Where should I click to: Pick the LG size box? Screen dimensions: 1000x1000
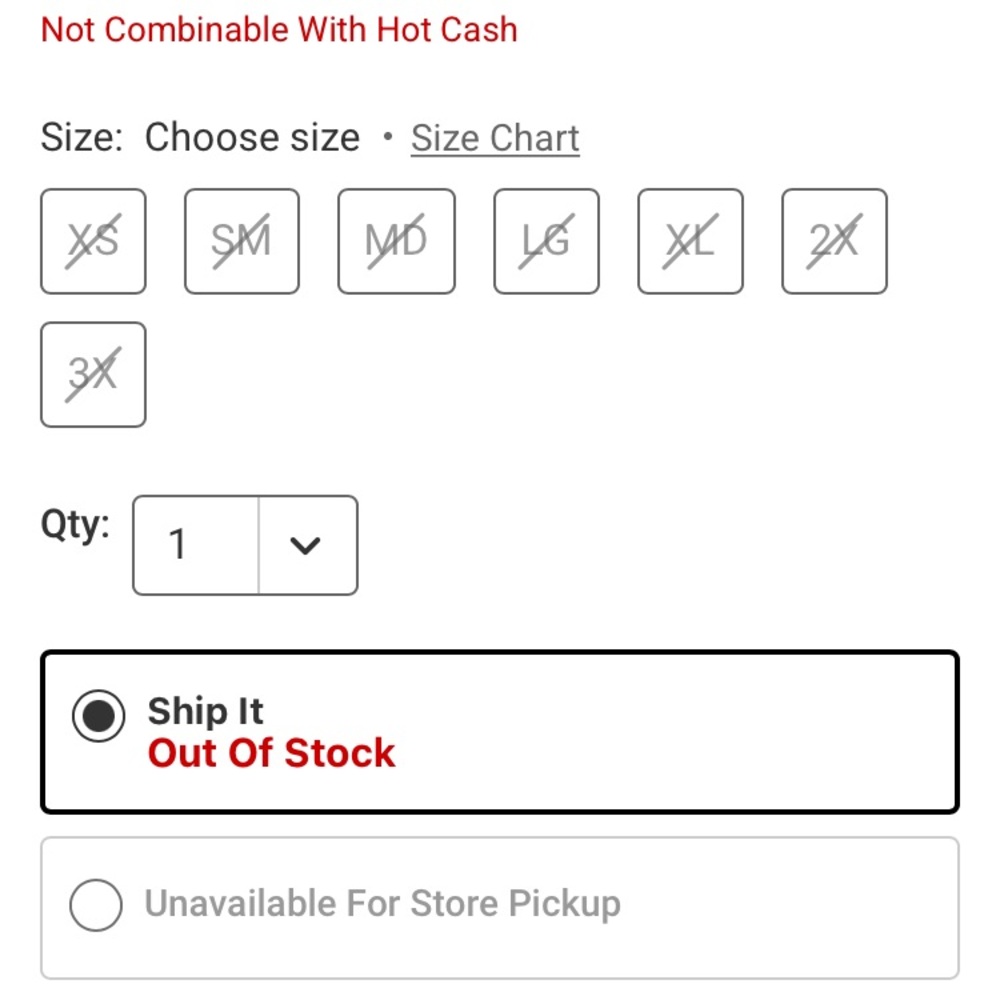click(546, 241)
